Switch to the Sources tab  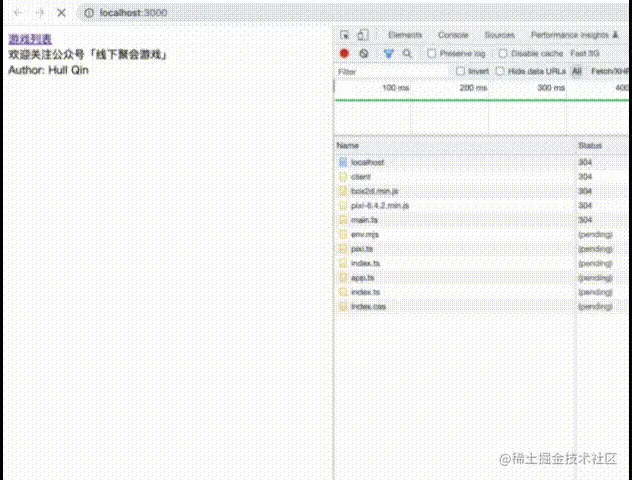point(499,35)
